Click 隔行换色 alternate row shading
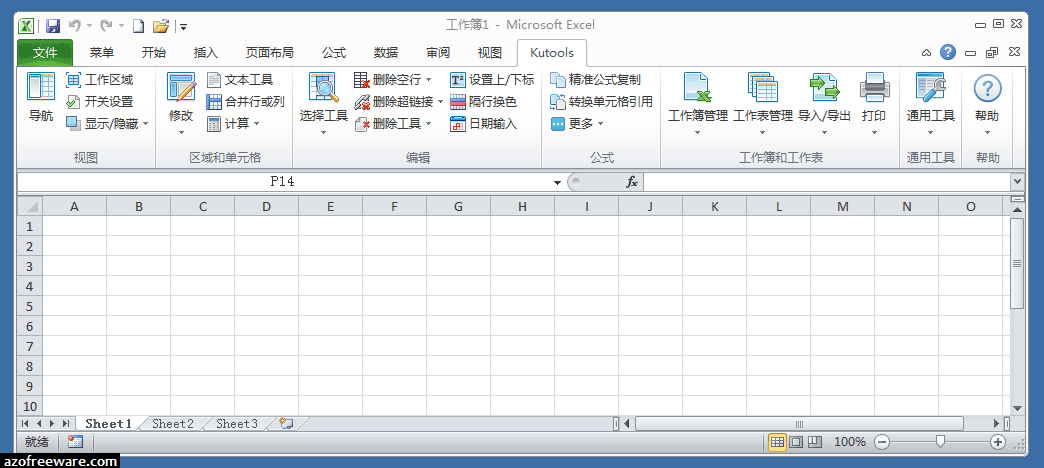 (483, 102)
